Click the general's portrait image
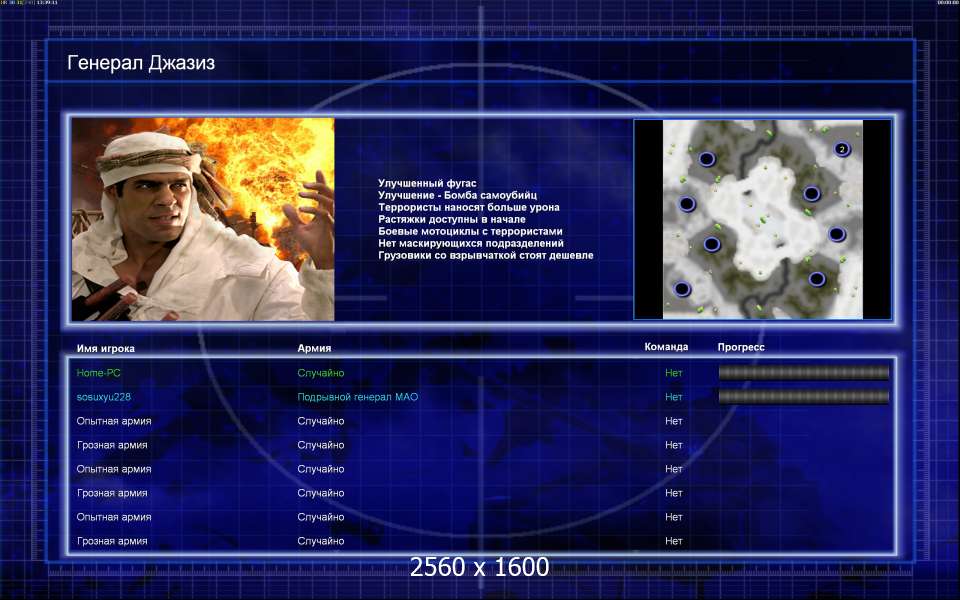960x600 pixels. point(203,219)
